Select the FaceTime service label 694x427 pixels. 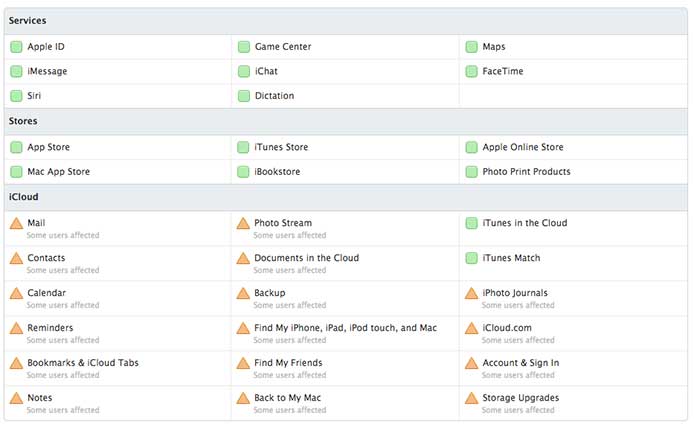[503, 71]
